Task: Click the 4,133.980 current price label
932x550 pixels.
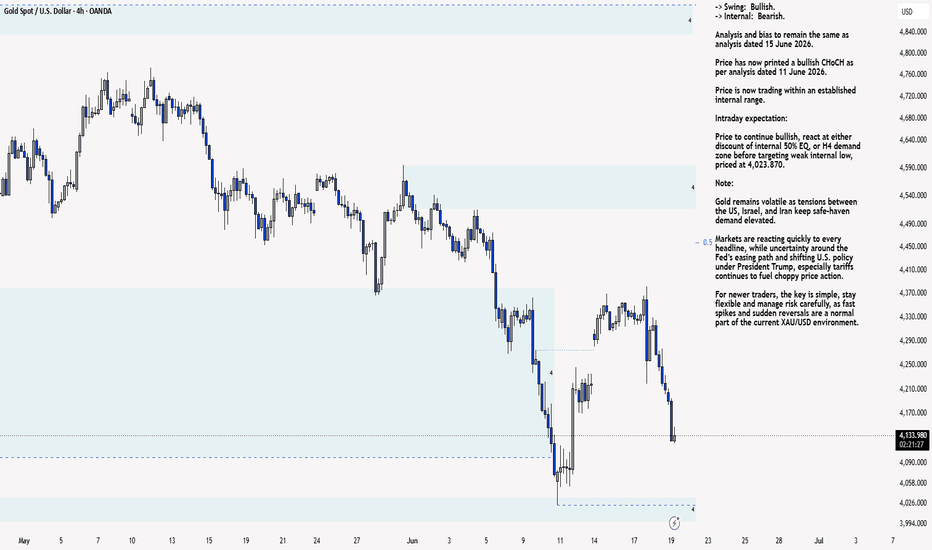Action: [912, 435]
